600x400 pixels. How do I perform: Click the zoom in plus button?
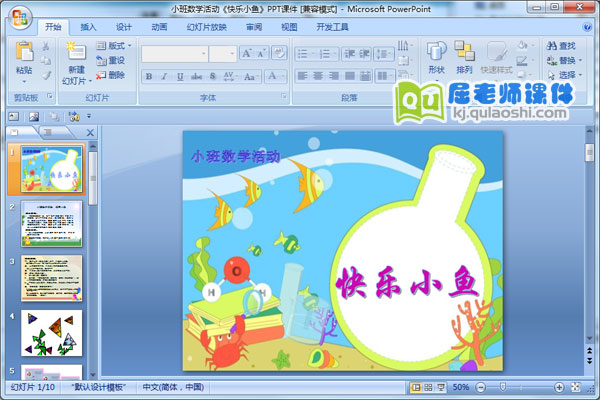pyautogui.click(x=559, y=387)
